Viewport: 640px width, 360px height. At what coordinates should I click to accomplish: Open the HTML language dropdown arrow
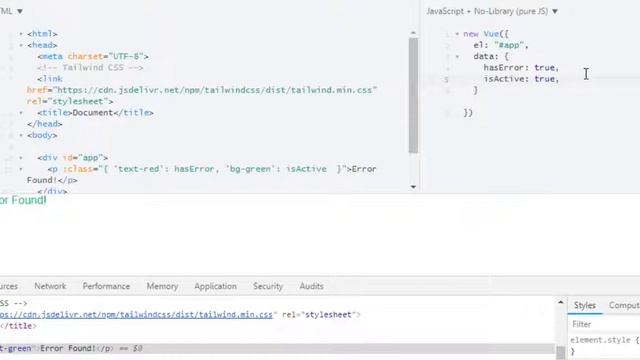point(20,11)
